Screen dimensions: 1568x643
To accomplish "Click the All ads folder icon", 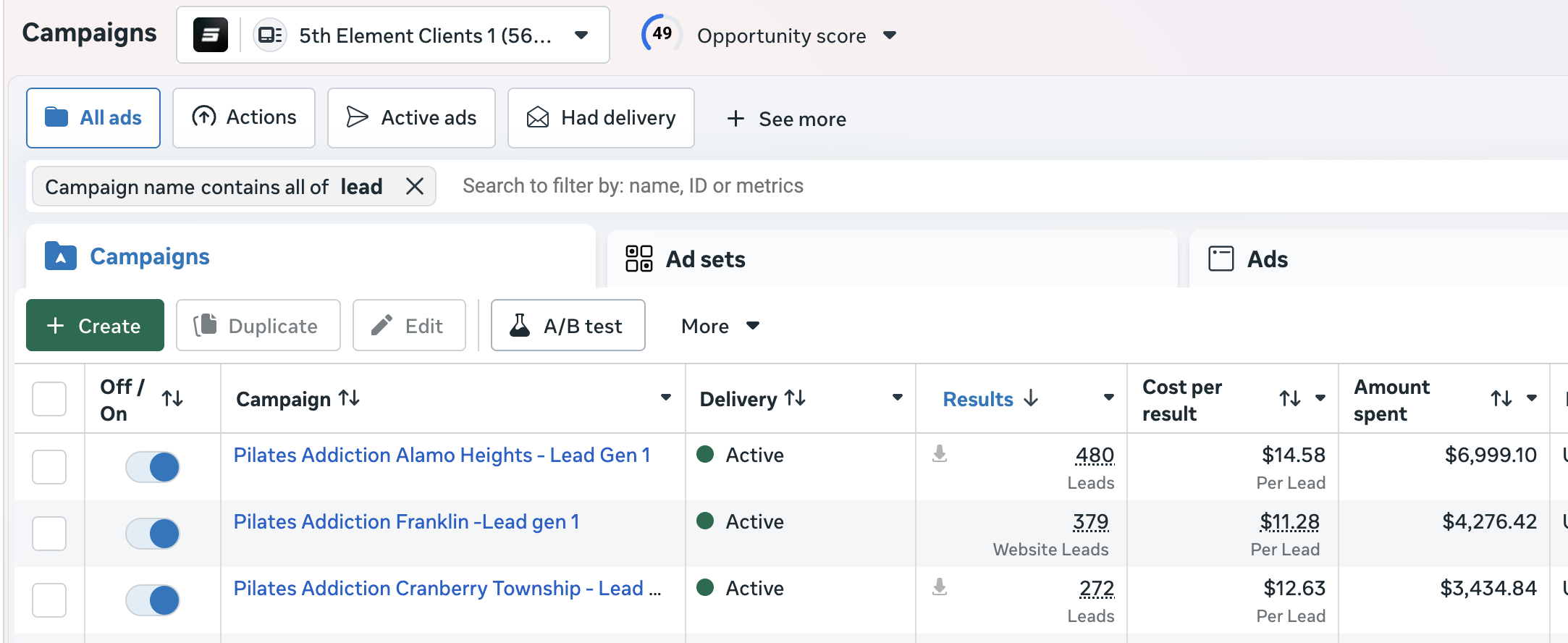I will [x=56, y=117].
